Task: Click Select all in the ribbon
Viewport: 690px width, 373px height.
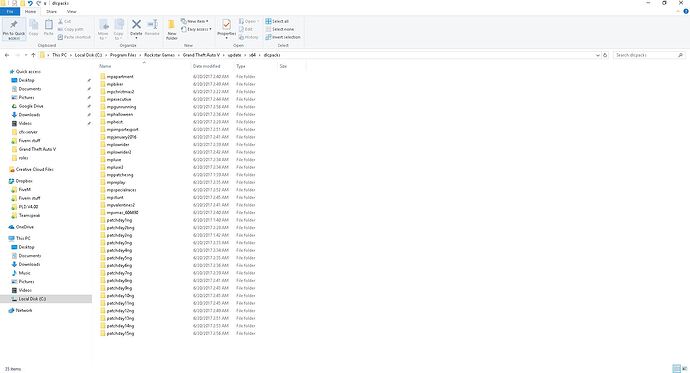Action: click(x=277, y=21)
